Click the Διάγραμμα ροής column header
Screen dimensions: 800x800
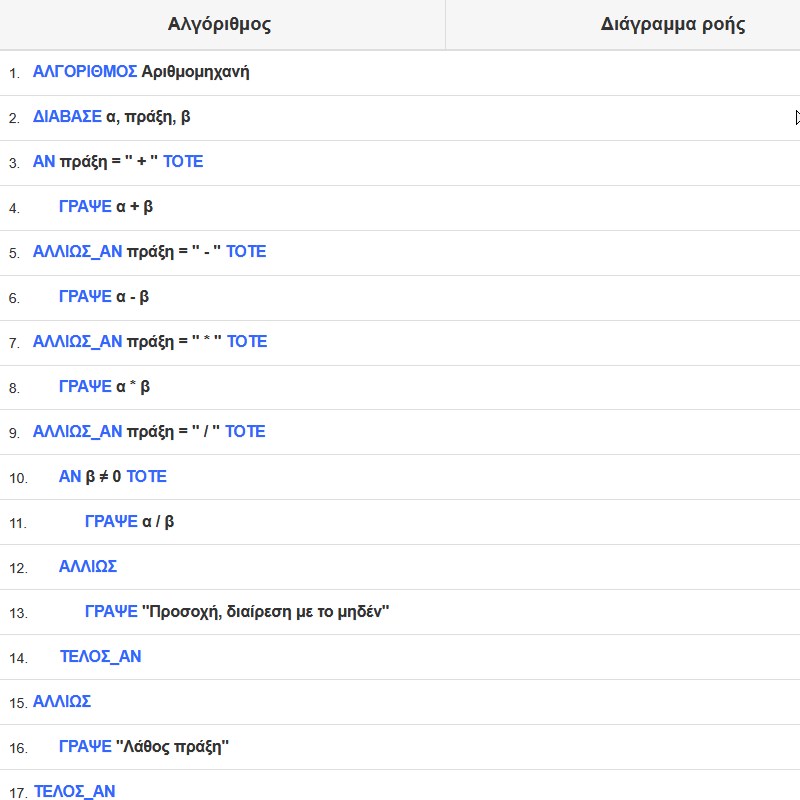[x=672, y=24]
